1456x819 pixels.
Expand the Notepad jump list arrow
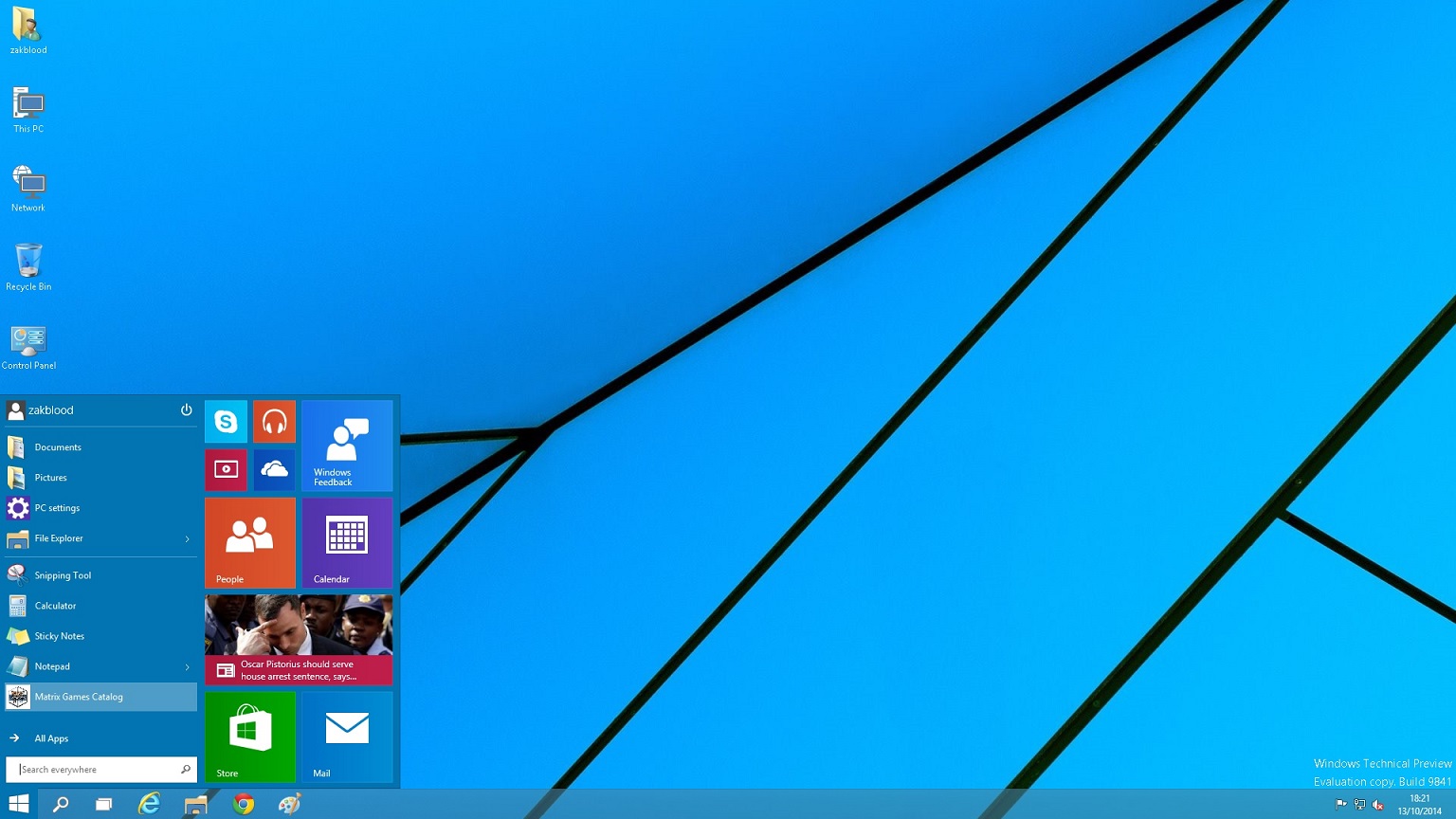pyautogui.click(x=187, y=666)
